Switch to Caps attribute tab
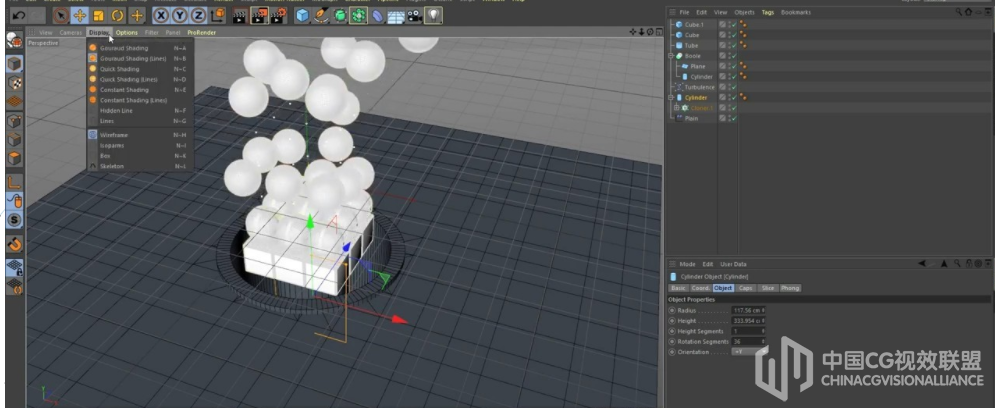Image resolution: width=995 pixels, height=408 pixels. click(x=746, y=288)
